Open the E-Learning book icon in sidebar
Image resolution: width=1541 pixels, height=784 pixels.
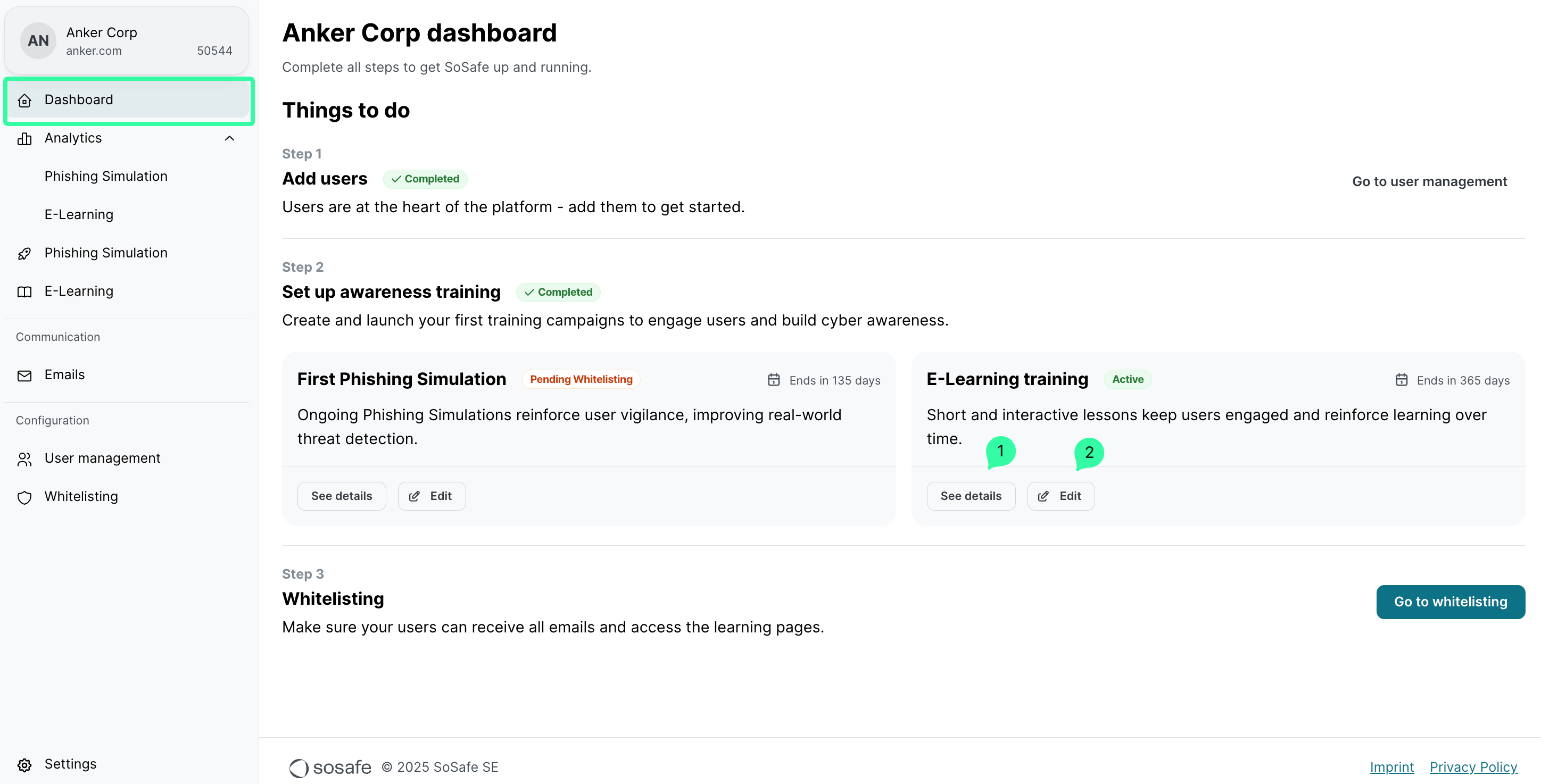tap(24, 291)
